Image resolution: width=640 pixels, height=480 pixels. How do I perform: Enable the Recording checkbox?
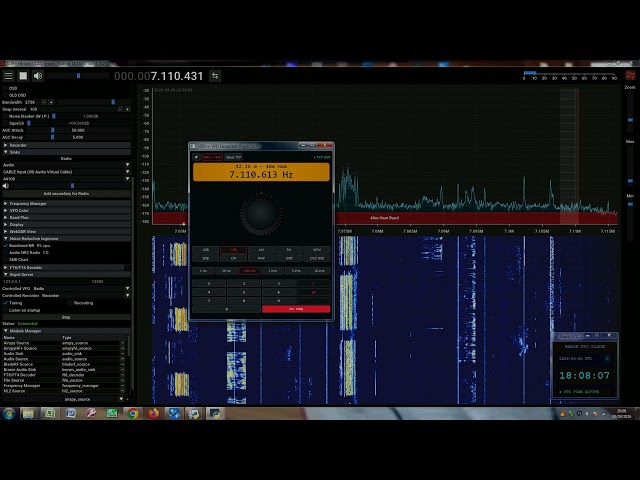(x=70, y=303)
